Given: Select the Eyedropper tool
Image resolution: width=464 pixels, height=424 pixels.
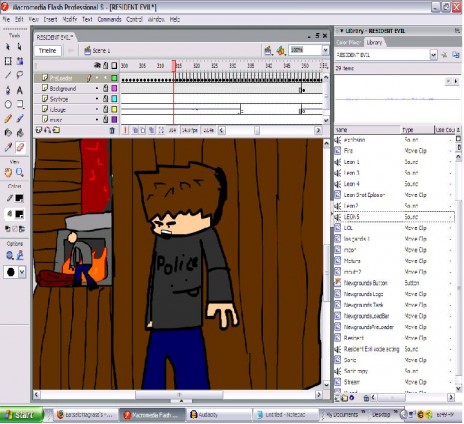Looking at the screenshot, I should [8, 147].
